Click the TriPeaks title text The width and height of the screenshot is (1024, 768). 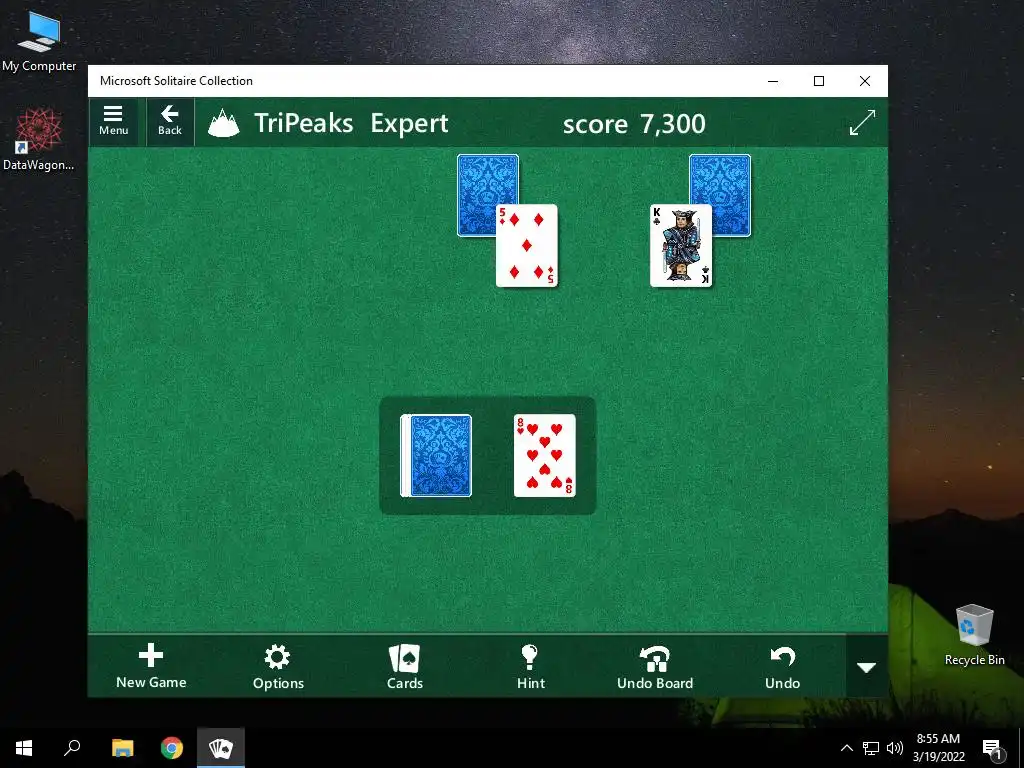pyautogui.click(x=304, y=123)
